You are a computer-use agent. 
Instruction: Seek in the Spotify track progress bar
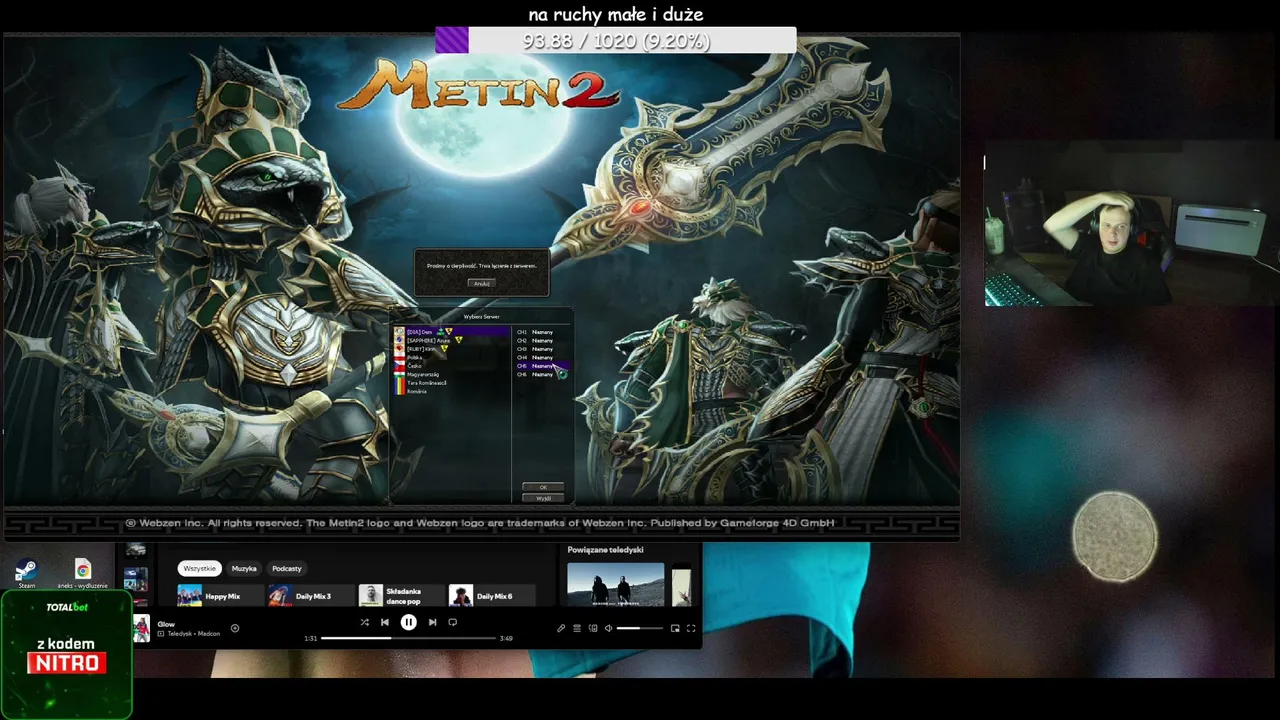pos(408,638)
